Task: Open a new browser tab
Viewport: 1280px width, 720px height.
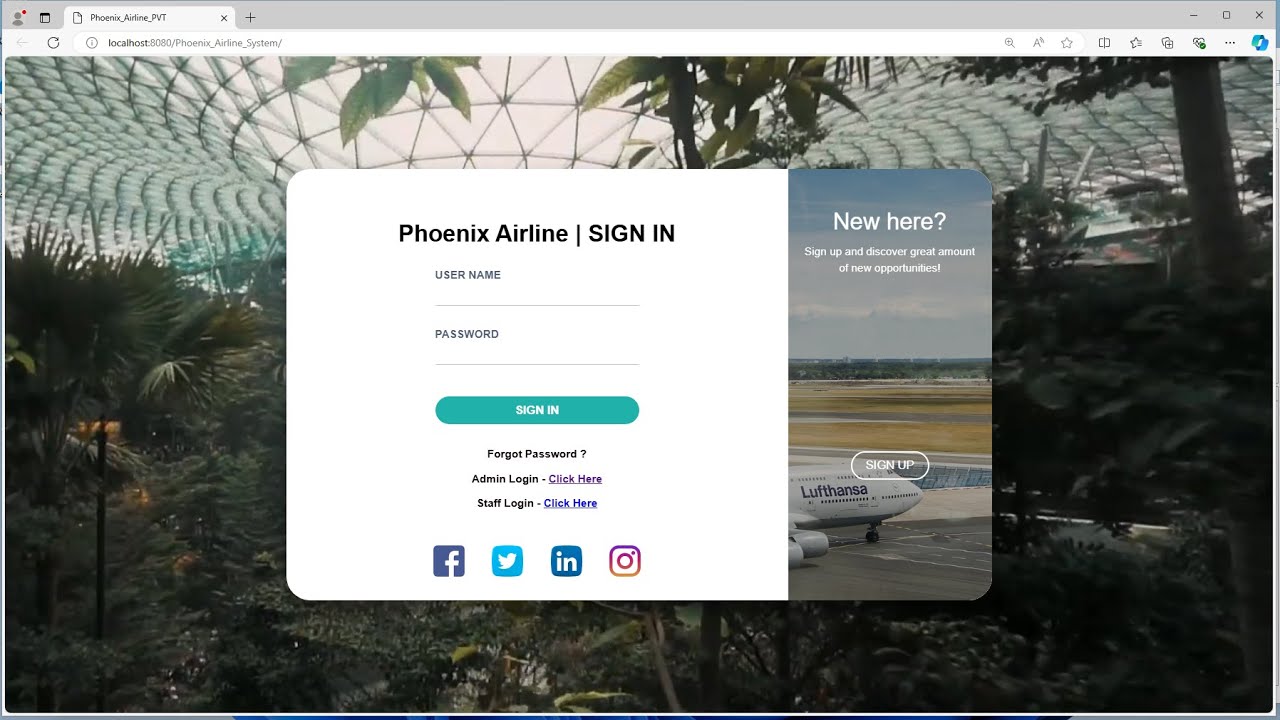Action: (x=251, y=18)
